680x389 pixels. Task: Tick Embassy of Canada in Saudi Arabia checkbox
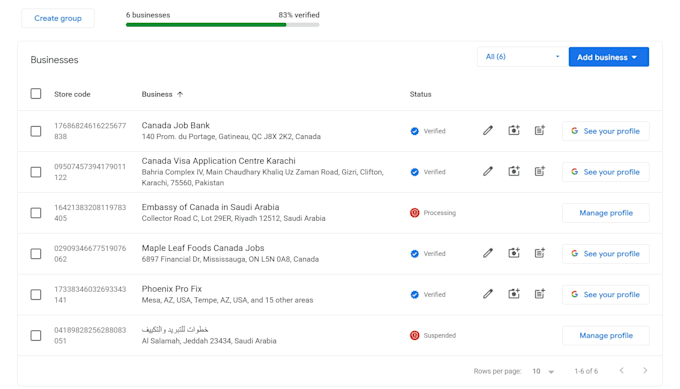36,212
